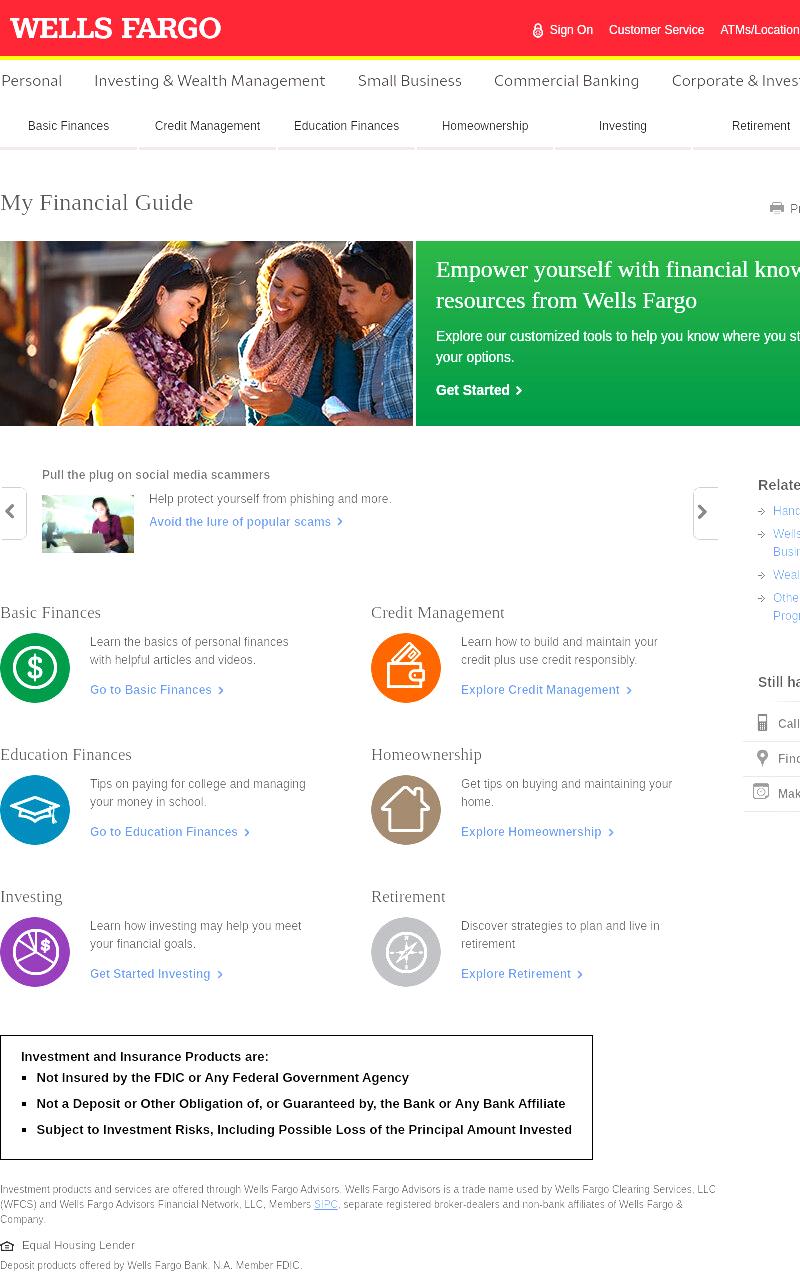The width and height of the screenshot is (800, 1280).
Task: Switch to the Basic Finances tab
Action: [68, 127]
